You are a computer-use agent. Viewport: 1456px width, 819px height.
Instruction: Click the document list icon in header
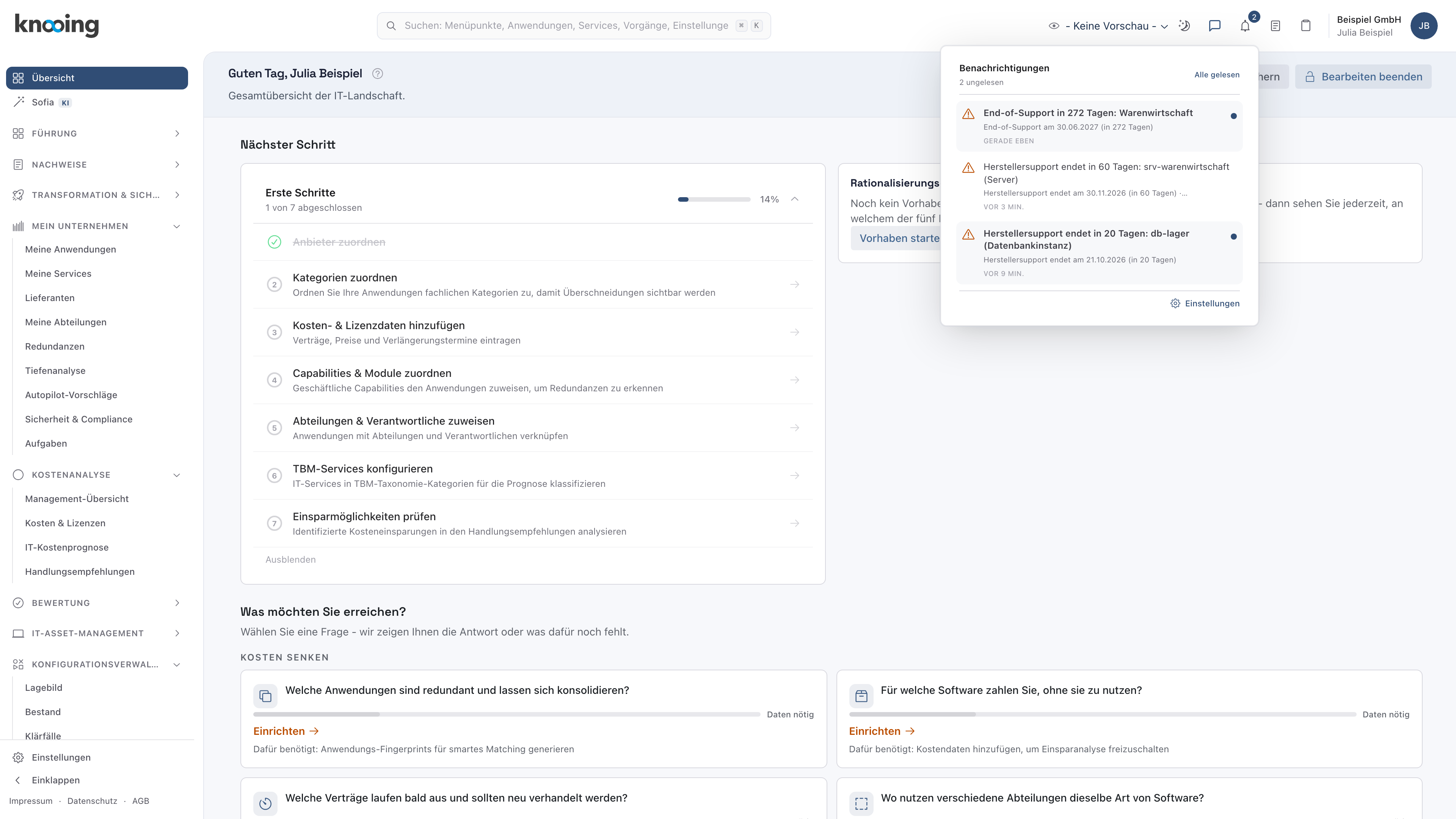1275,25
